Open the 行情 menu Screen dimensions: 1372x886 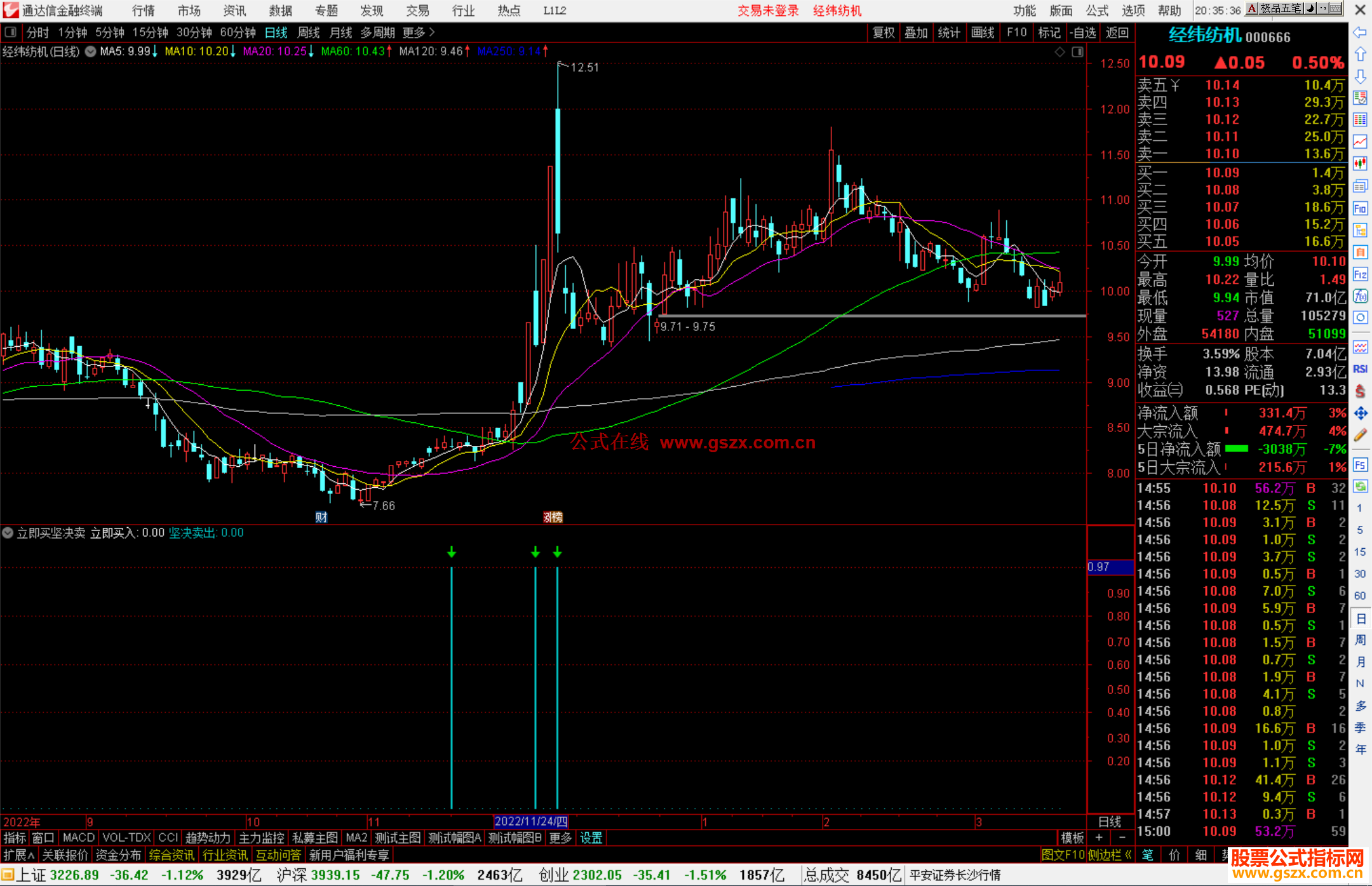[144, 11]
